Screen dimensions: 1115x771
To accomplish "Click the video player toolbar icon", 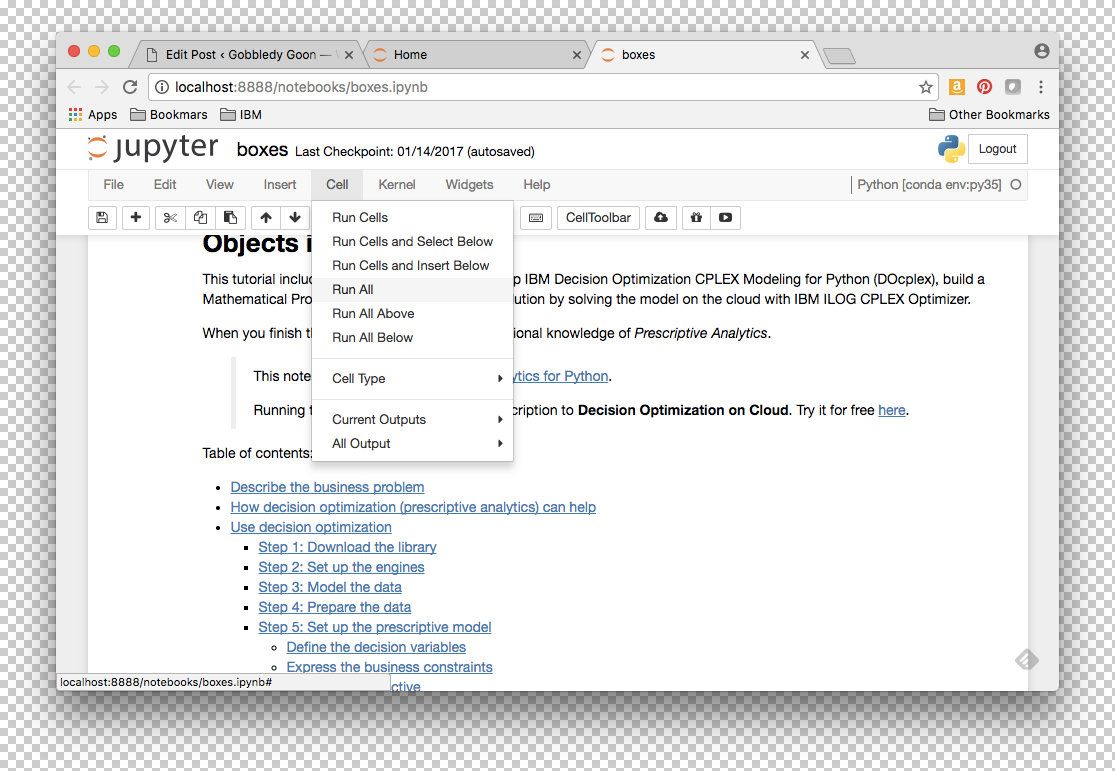I will point(725,218).
